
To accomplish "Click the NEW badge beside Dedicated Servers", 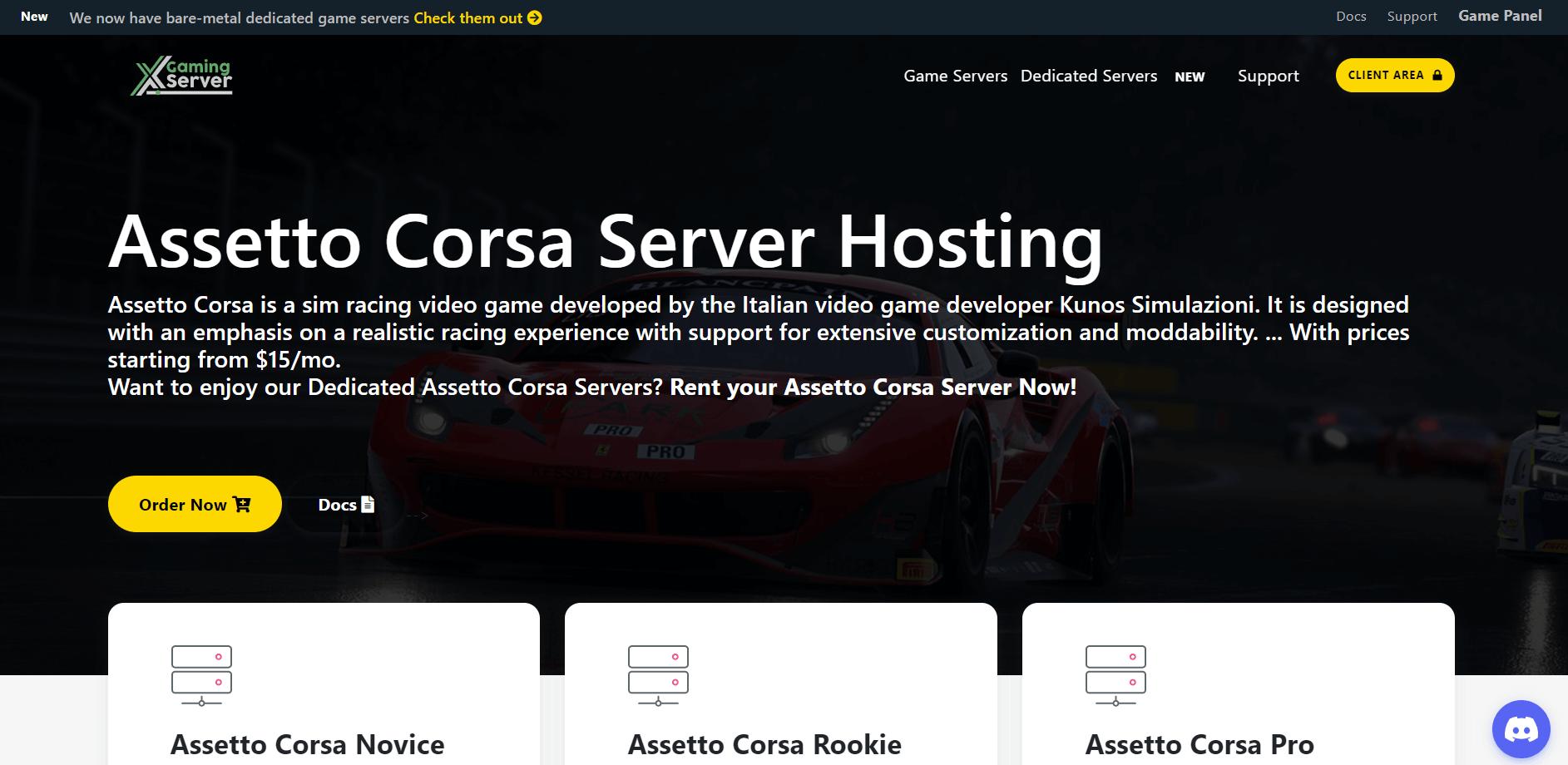I will (1190, 76).
